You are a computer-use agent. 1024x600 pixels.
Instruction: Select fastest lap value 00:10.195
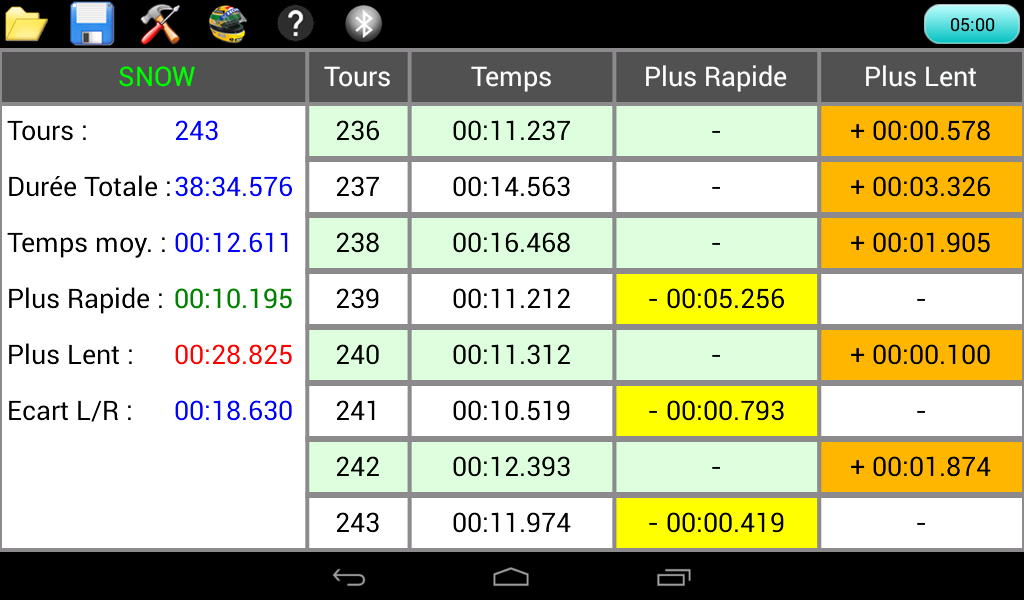233,299
